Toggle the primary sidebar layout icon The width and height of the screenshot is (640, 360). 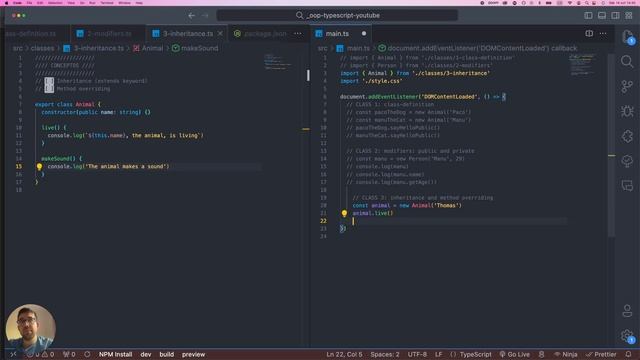click(x=588, y=16)
